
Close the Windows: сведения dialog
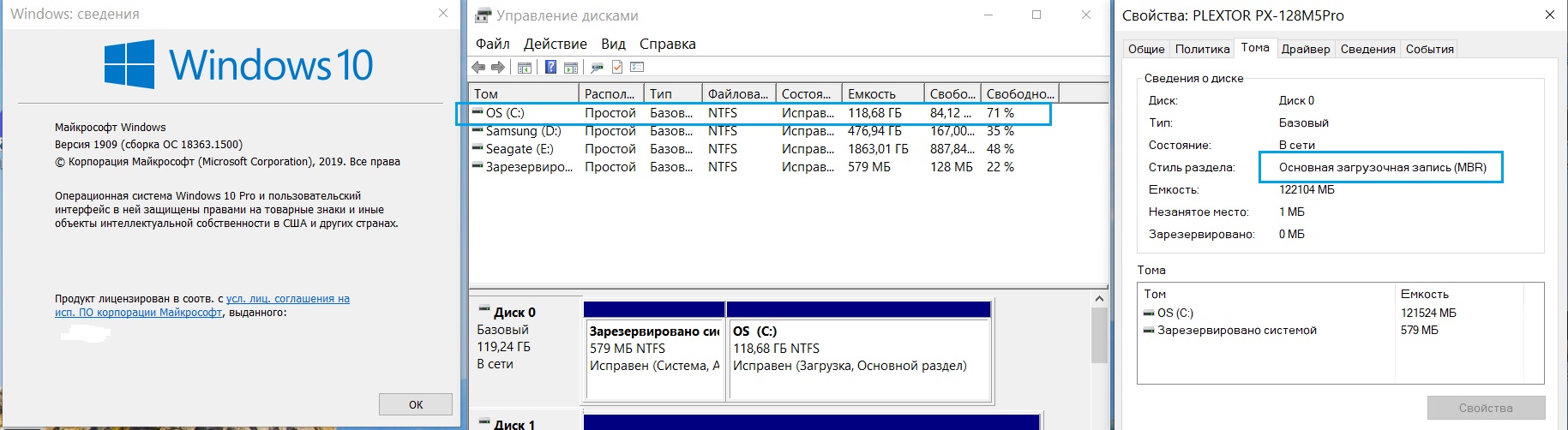(443, 13)
